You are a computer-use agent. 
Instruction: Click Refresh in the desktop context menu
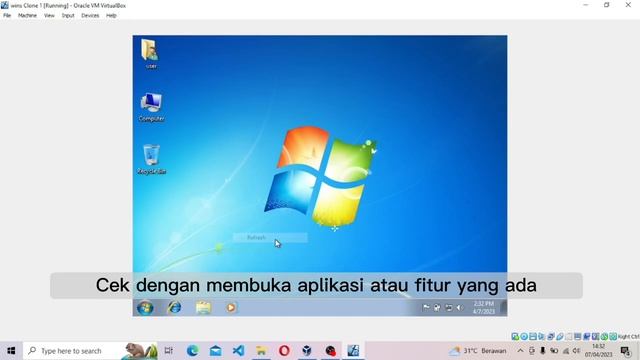(270, 237)
